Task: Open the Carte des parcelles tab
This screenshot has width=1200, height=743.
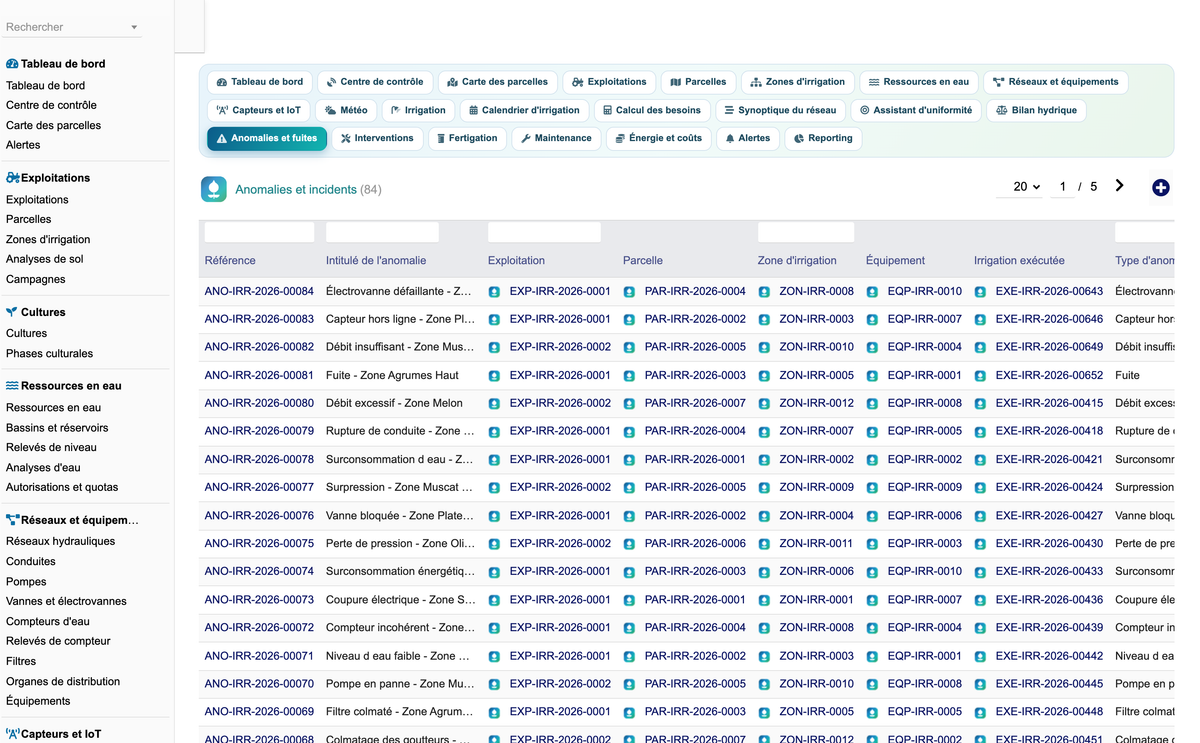Action: [497, 82]
